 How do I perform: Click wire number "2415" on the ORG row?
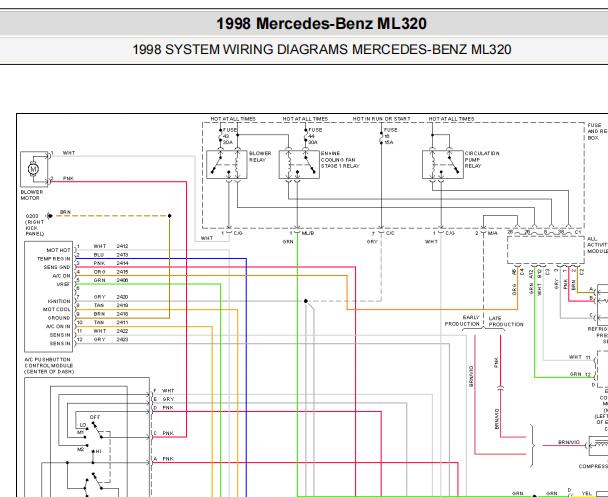(x=122, y=272)
